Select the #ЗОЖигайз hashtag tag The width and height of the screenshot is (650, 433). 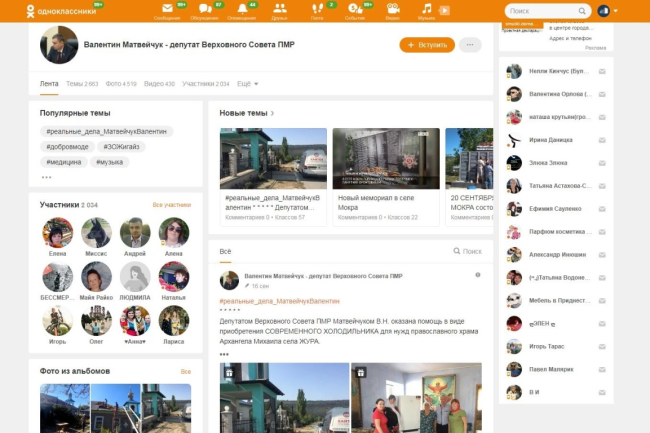tap(123, 146)
